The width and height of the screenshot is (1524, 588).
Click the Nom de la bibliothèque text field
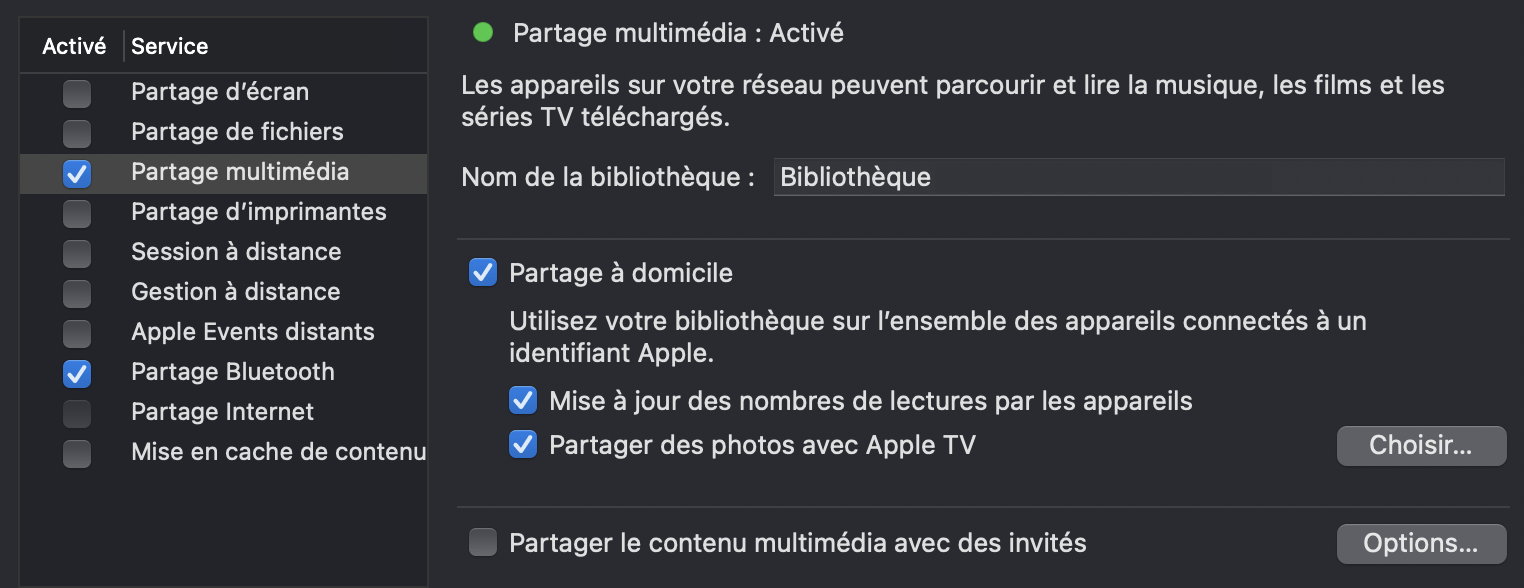click(1138, 178)
